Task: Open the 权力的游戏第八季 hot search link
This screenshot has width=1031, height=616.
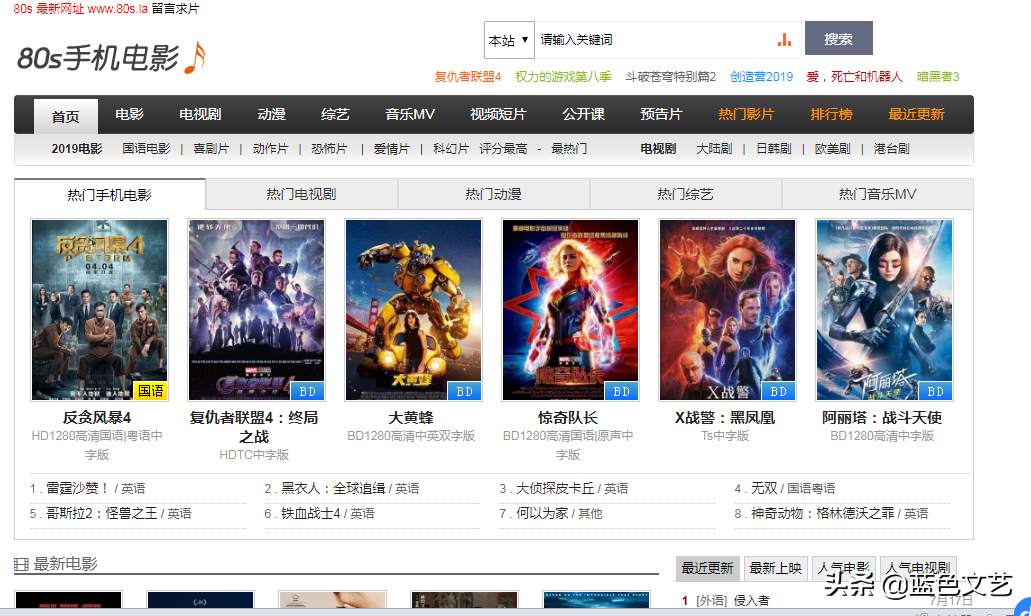Action: pyautogui.click(x=563, y=76)
